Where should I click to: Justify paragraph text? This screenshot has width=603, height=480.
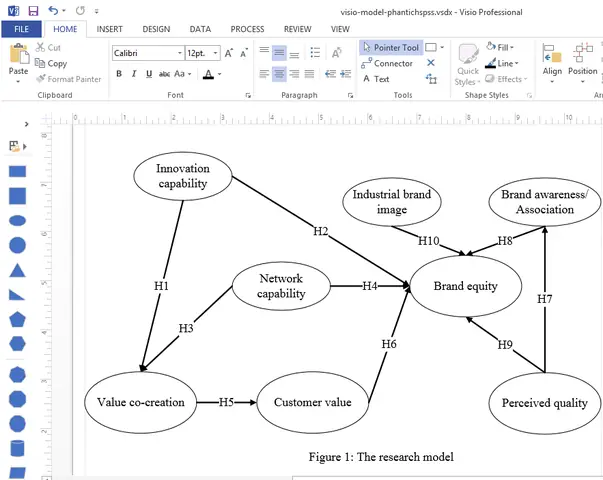(x=309, y=74)
